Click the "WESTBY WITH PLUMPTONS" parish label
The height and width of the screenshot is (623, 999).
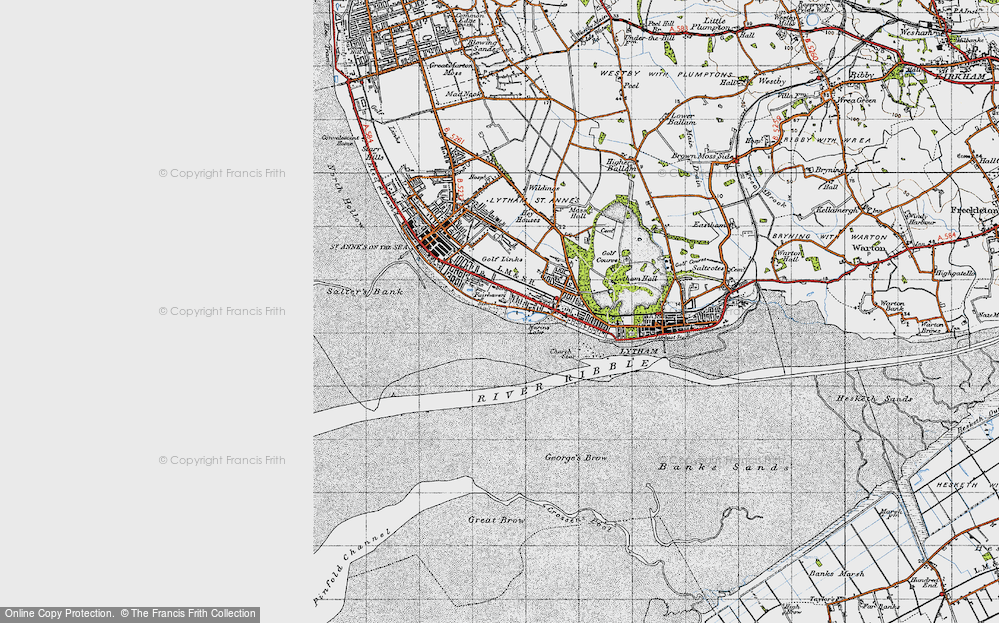(x=666, y=74)
